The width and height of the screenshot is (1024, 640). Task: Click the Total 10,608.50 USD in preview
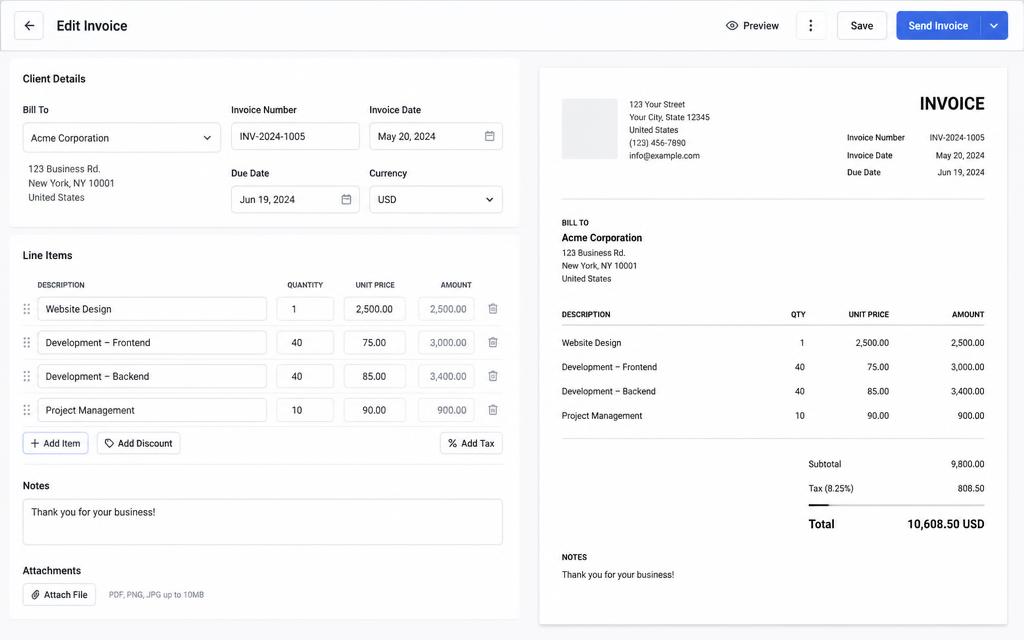946,524
